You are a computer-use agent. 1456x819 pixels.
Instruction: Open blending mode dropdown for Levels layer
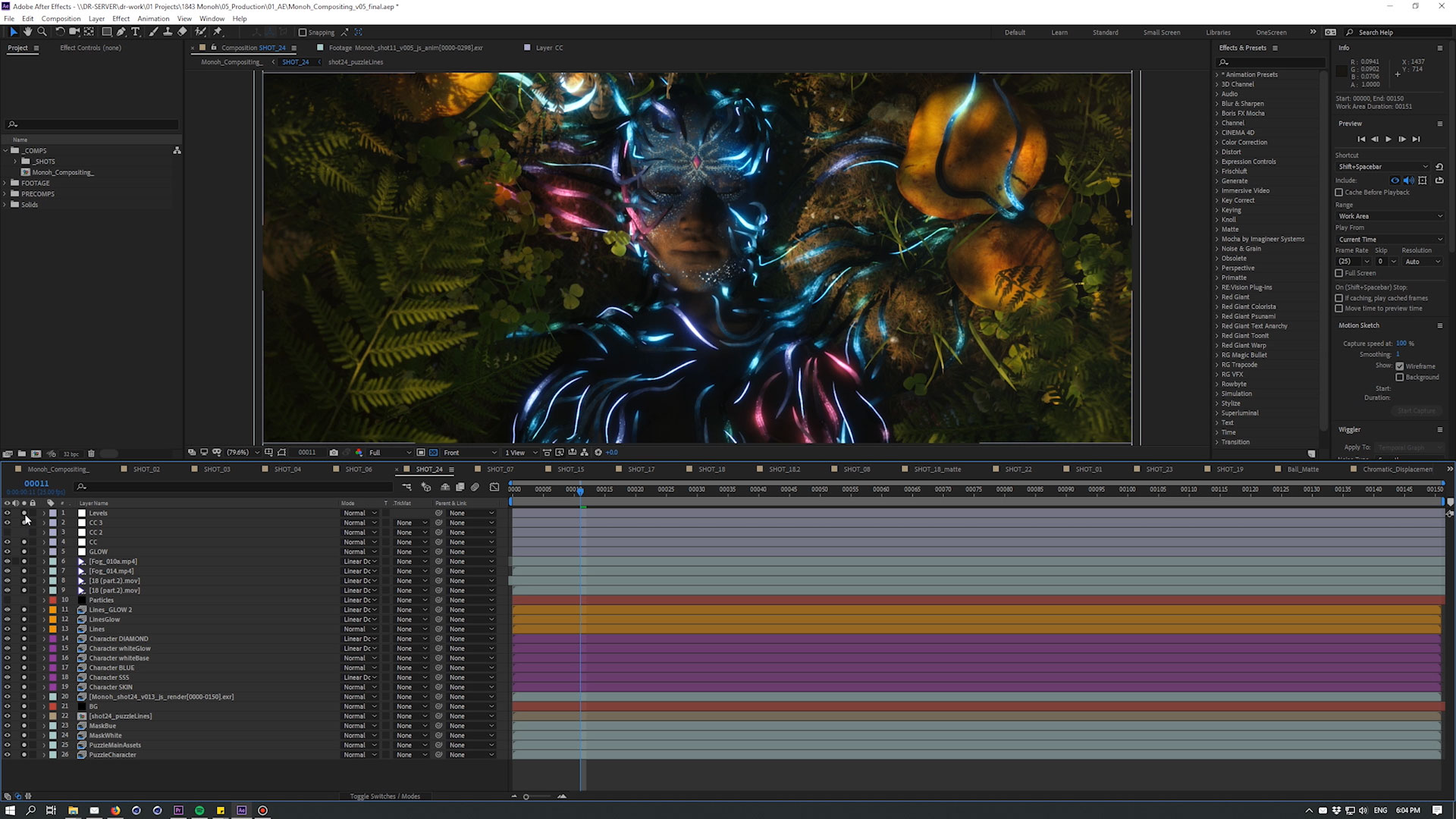tap(360, 513)
